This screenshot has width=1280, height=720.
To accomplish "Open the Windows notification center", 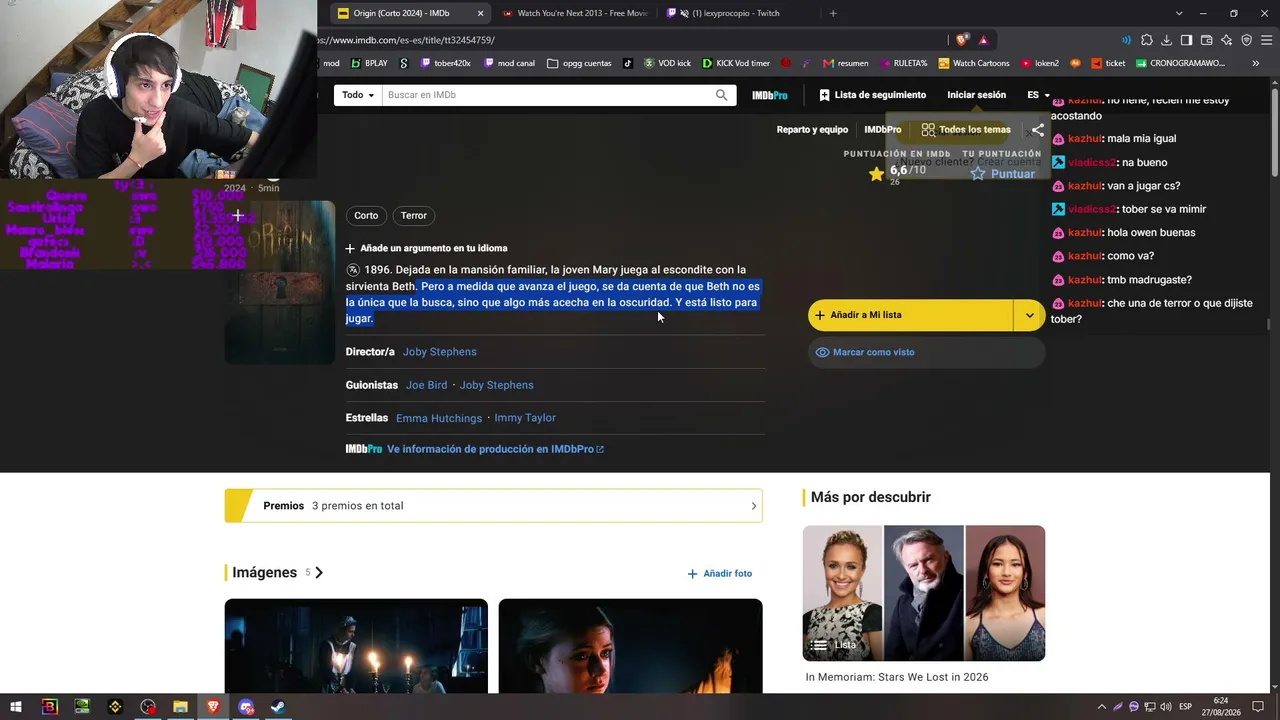I will point(1258,707).
